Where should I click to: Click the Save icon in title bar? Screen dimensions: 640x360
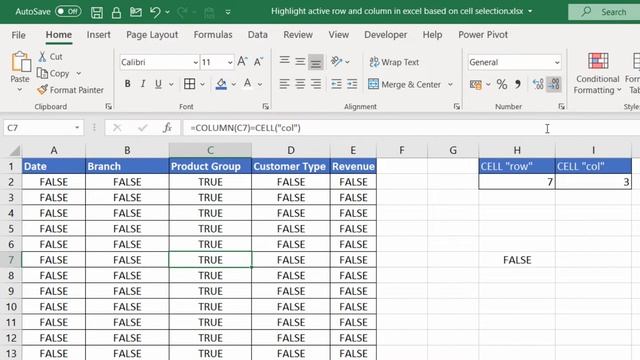[x=97, y=12]
